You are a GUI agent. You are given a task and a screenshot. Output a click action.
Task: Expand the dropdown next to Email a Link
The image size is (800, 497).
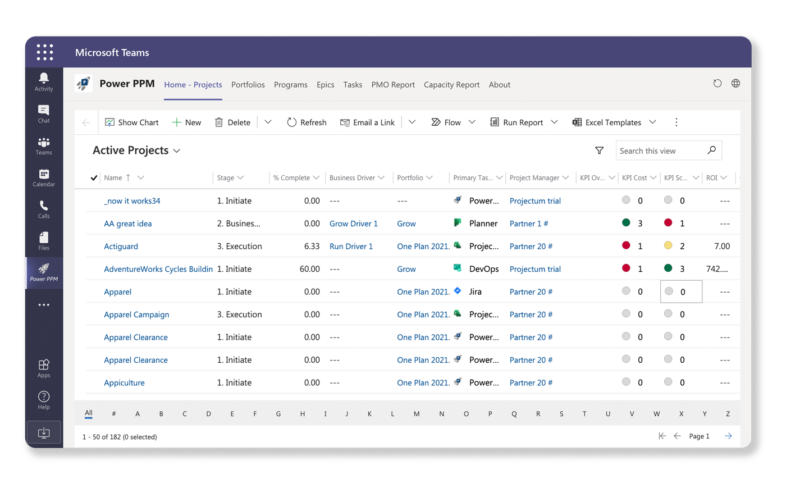pos(412,122)
